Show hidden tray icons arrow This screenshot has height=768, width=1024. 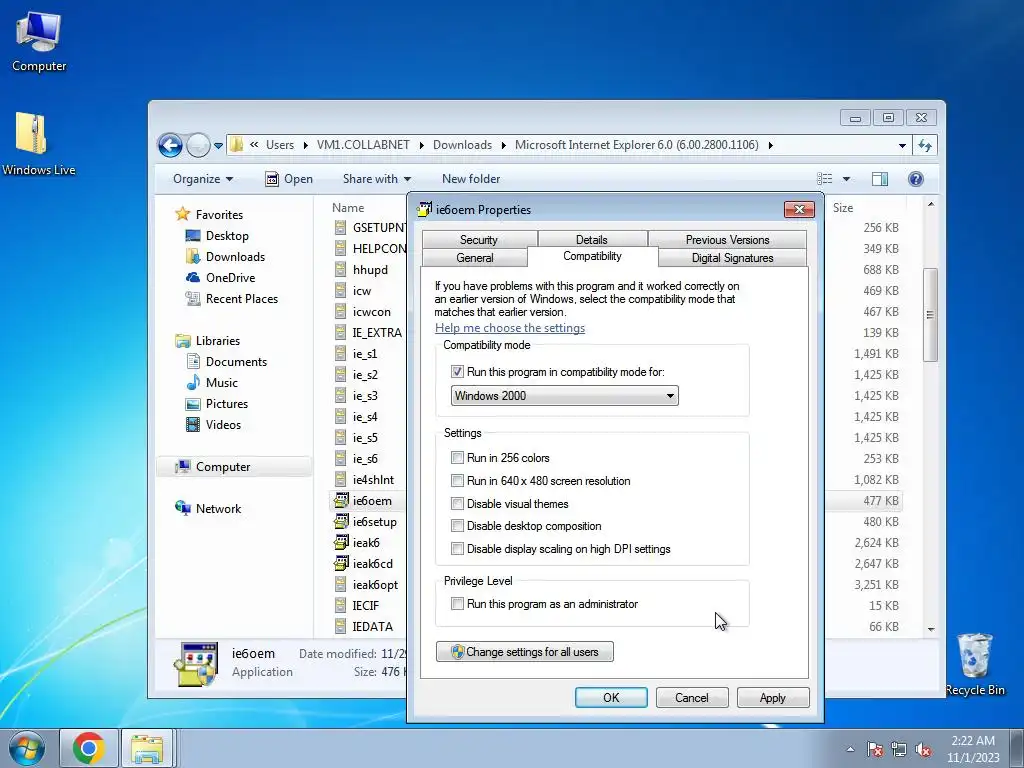(850, 749)
